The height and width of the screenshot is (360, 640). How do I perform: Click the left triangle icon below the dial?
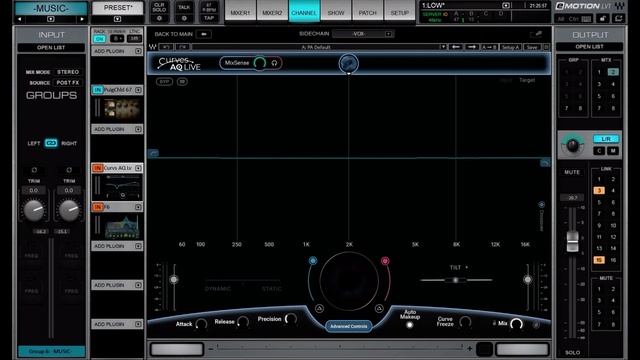320,309
